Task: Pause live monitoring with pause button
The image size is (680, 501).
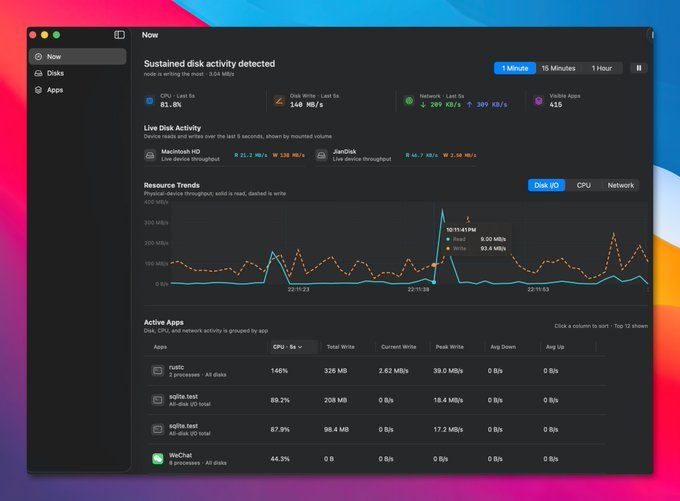Action: tap(639, 68)
